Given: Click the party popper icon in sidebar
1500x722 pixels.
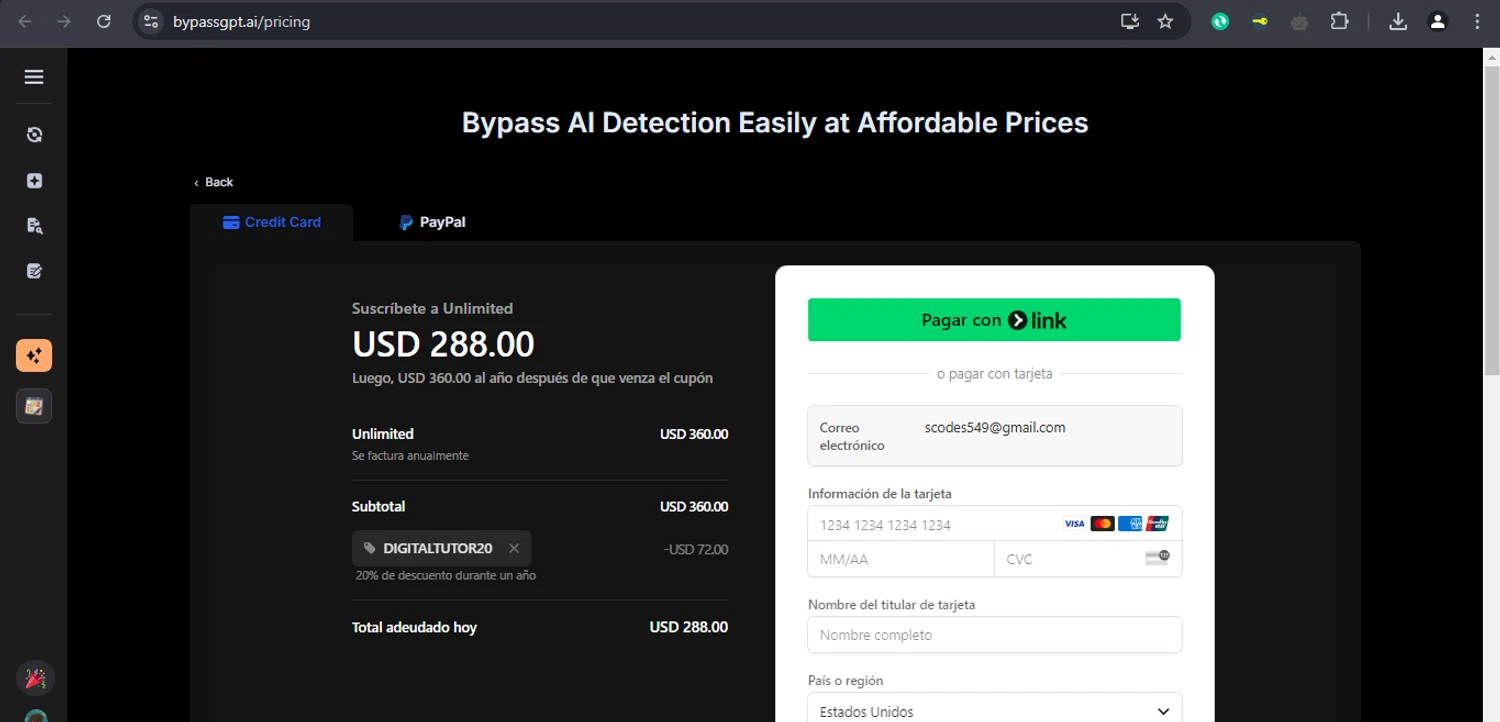Looking at the screenshot, I should tap(35, 679).
